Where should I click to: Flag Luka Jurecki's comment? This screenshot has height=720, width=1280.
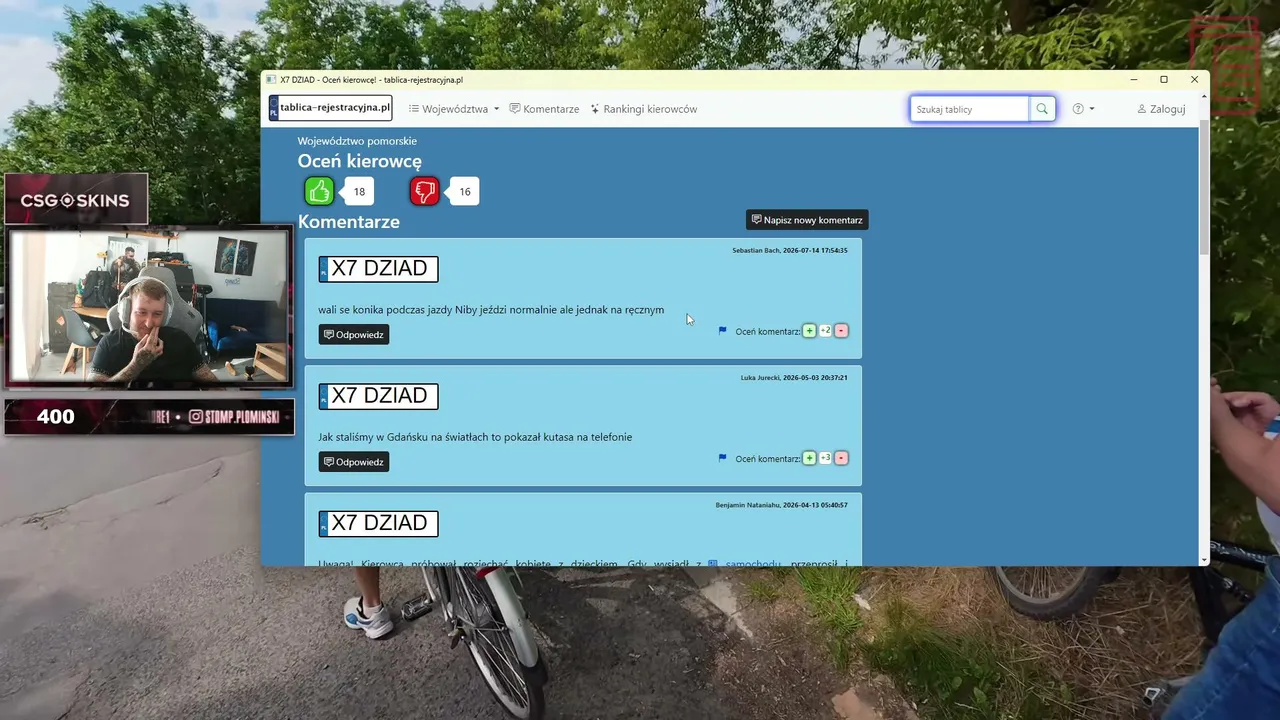[x=723, y=458]
